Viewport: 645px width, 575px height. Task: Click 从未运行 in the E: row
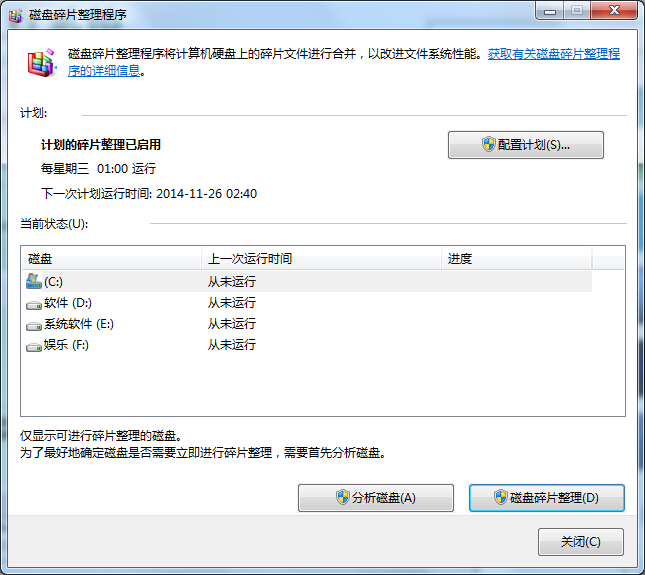pos(232,324)
